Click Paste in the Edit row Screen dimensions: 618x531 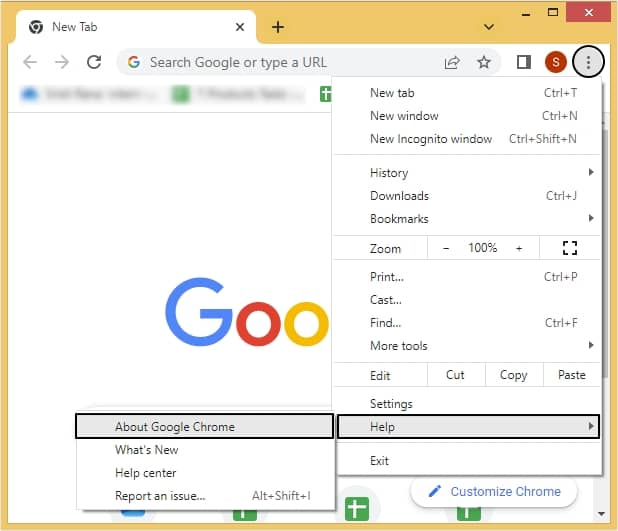click(x=572, y=375)
